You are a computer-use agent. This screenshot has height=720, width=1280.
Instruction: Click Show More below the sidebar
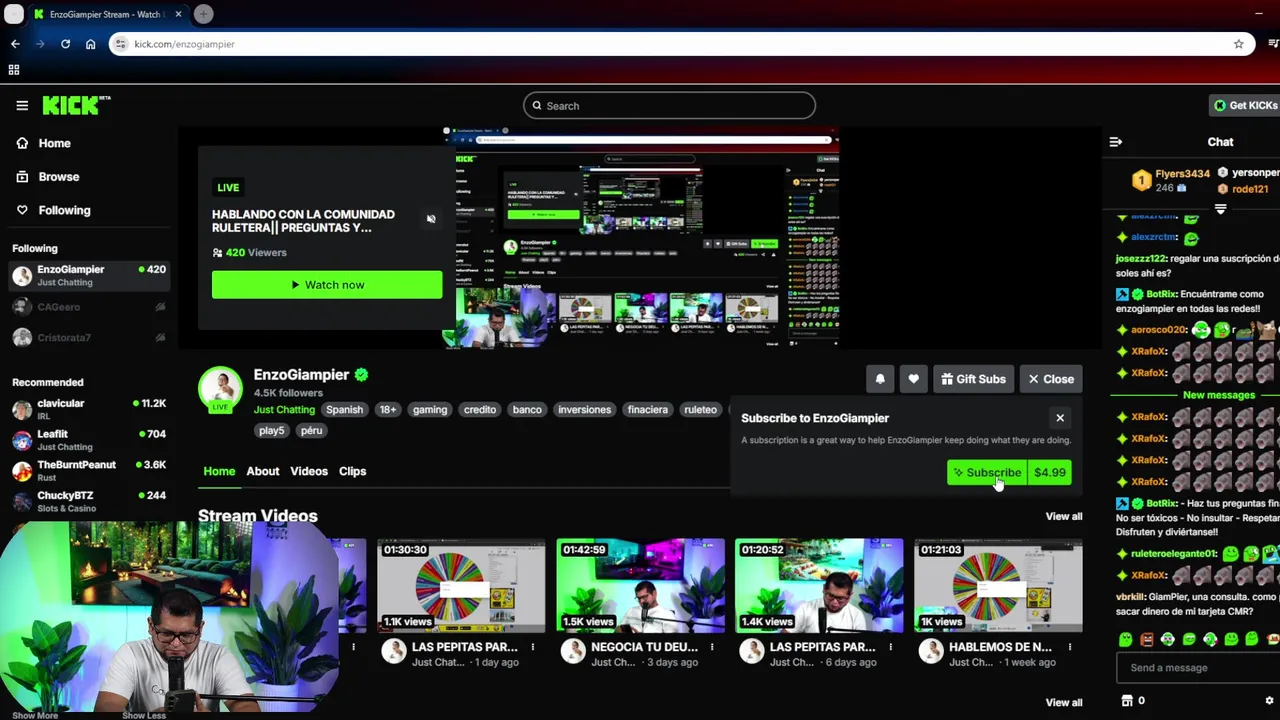click(35, 715)
